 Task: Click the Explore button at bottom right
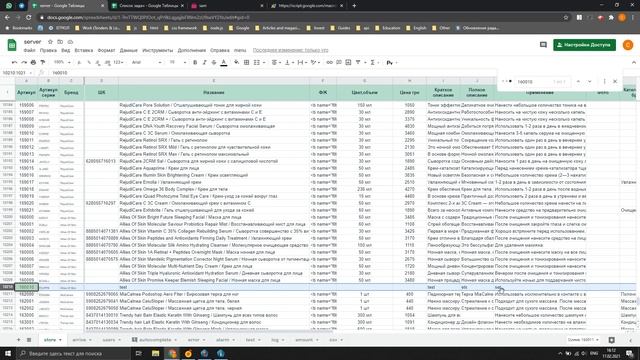[611, 340]
